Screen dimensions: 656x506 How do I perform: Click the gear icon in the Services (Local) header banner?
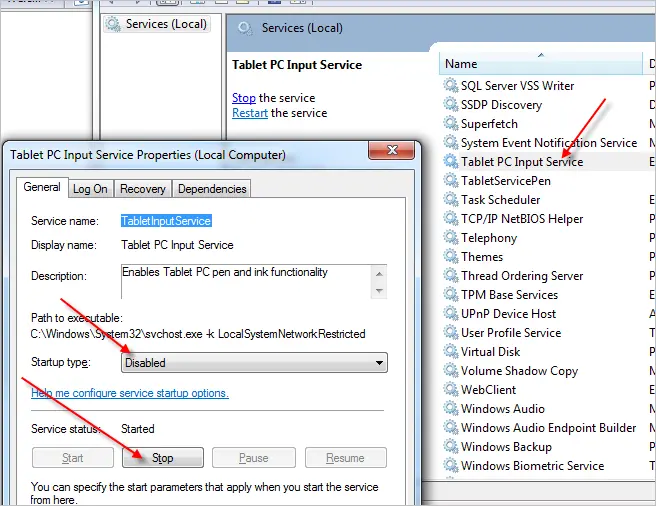pyautogui.click(x=245, y=28)
